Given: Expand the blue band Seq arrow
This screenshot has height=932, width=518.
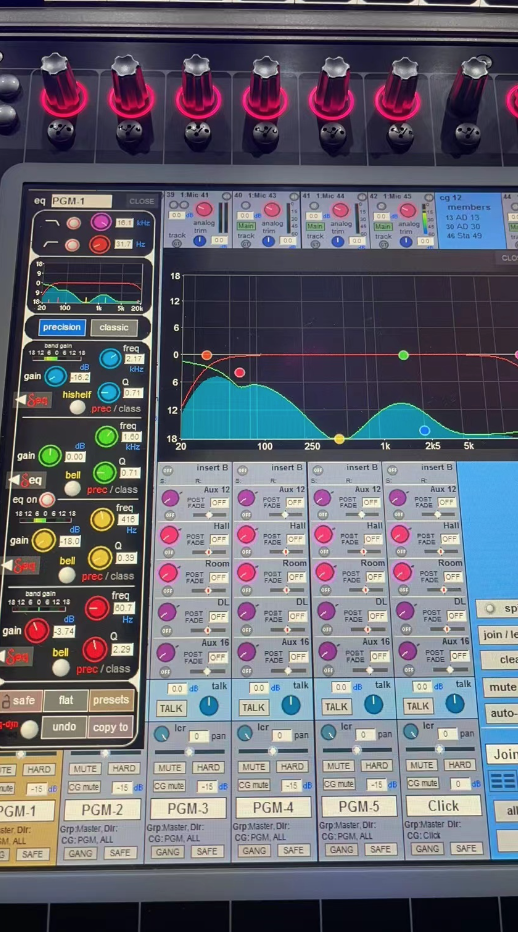Looking at the screenshot, I should [33, 401].
